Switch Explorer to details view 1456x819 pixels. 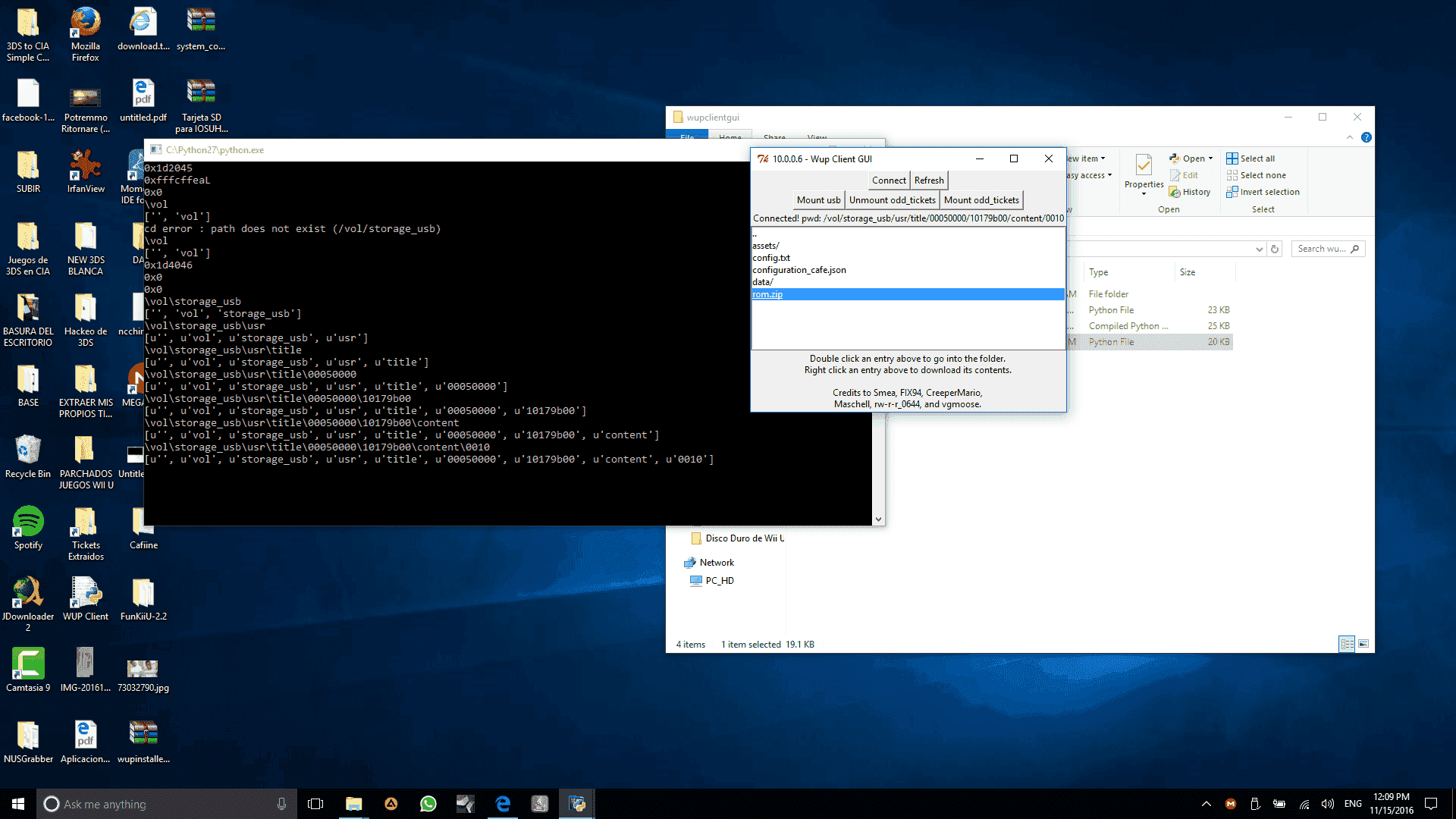pyautogui.click(x=1347, y=644)
